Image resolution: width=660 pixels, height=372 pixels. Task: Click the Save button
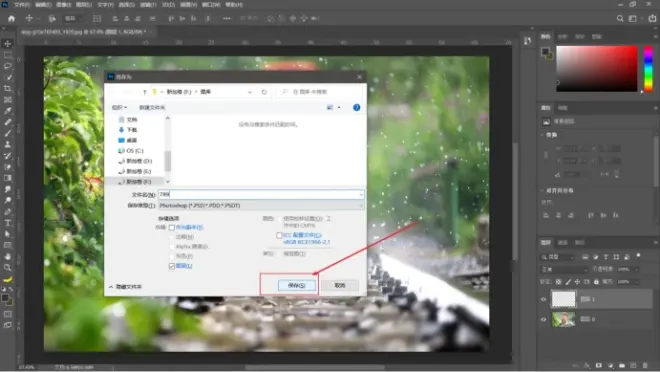(x=297, y=285)
